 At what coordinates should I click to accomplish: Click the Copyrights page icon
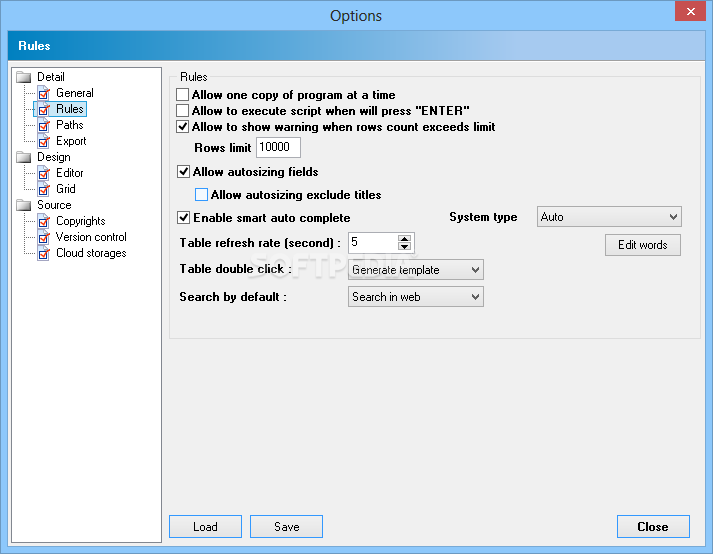coord(44,222)
